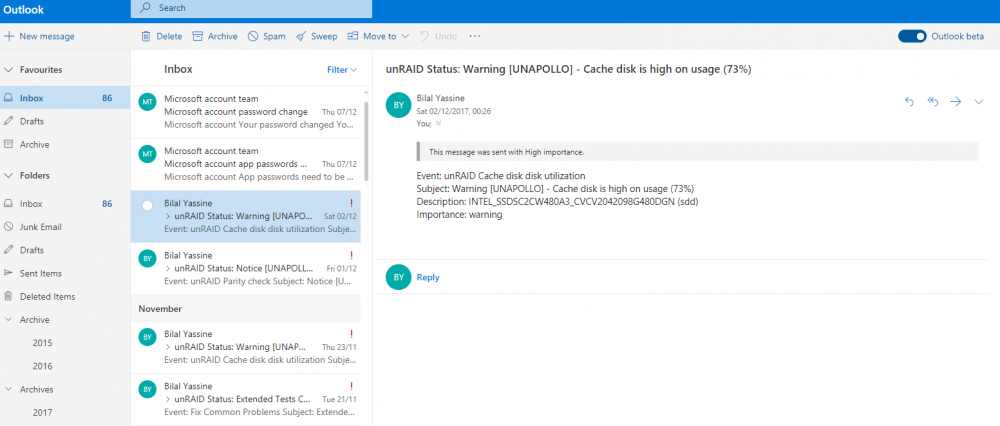This screenshot has width=1000, height=426.
Task: Open the Move to dropdown arrow
Action: coord(405,36)
